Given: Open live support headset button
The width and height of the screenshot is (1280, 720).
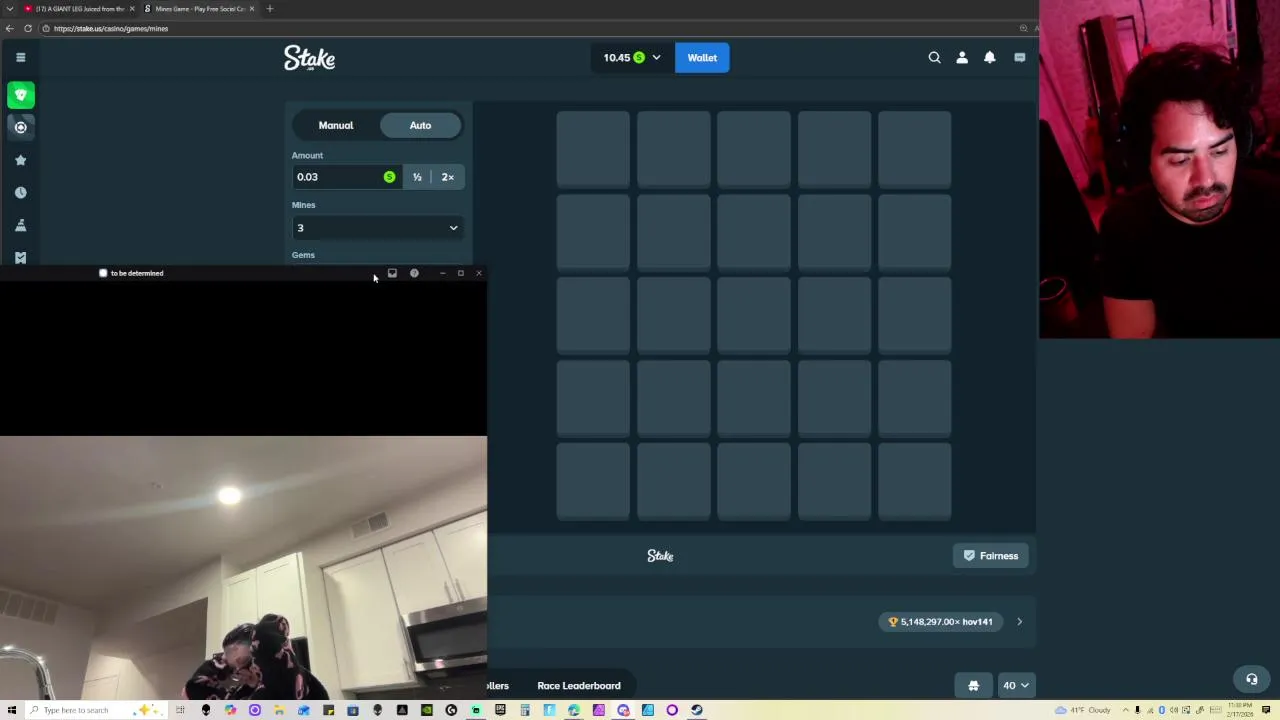Looking at the screenshot, I should point(1251,679).
